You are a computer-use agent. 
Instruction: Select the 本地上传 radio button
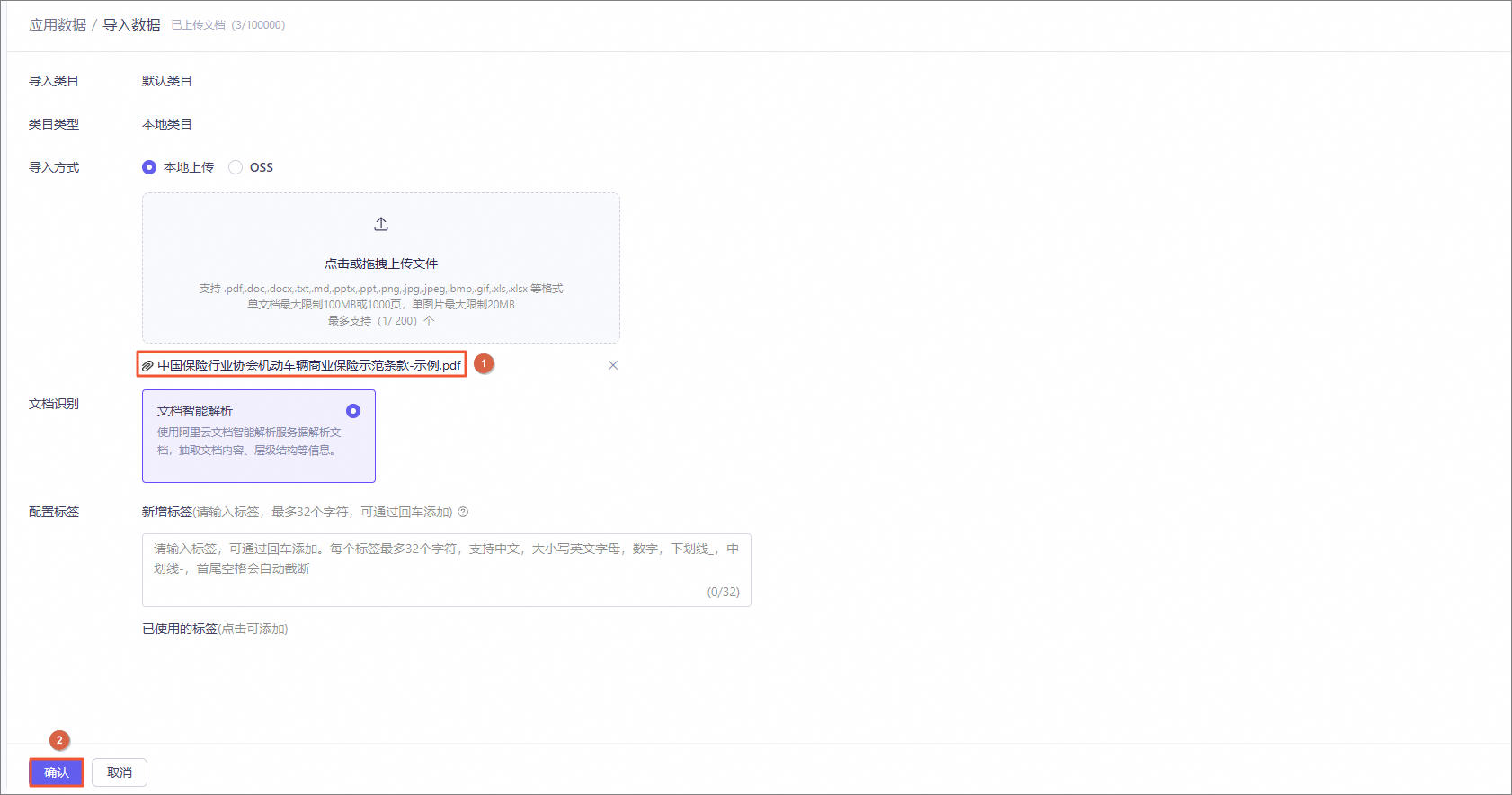[149, 167]
